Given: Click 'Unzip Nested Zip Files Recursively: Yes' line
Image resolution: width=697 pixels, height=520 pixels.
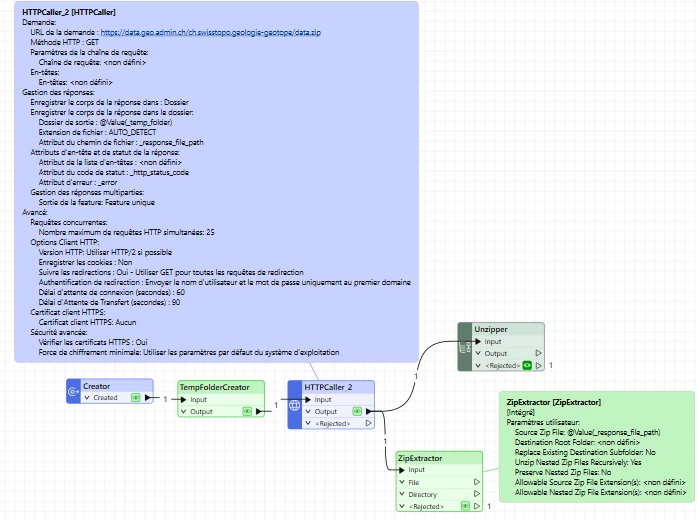Looking at the screenshot, I should click(578, 462).
